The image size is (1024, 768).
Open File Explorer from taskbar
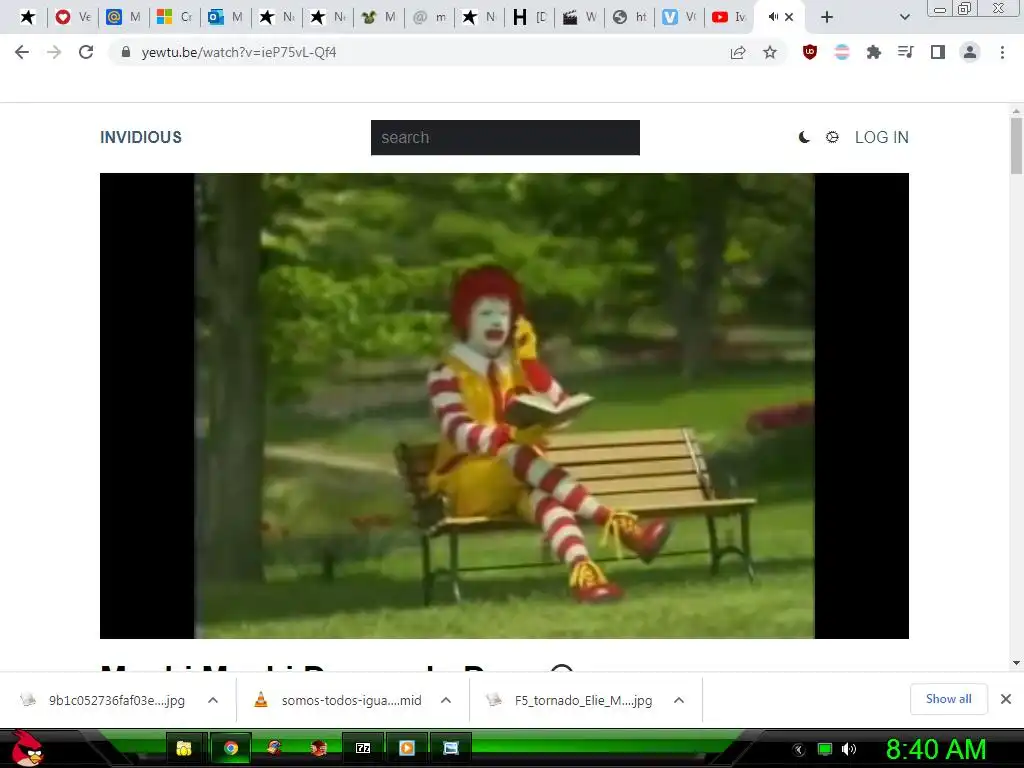tap(184, 748)
